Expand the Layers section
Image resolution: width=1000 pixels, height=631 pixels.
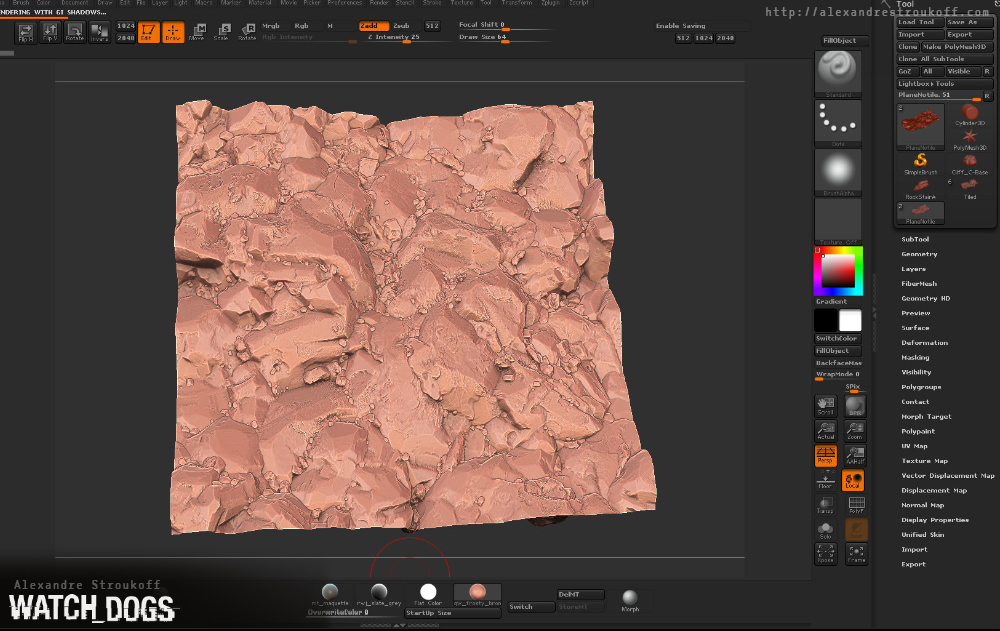point(913,269)
